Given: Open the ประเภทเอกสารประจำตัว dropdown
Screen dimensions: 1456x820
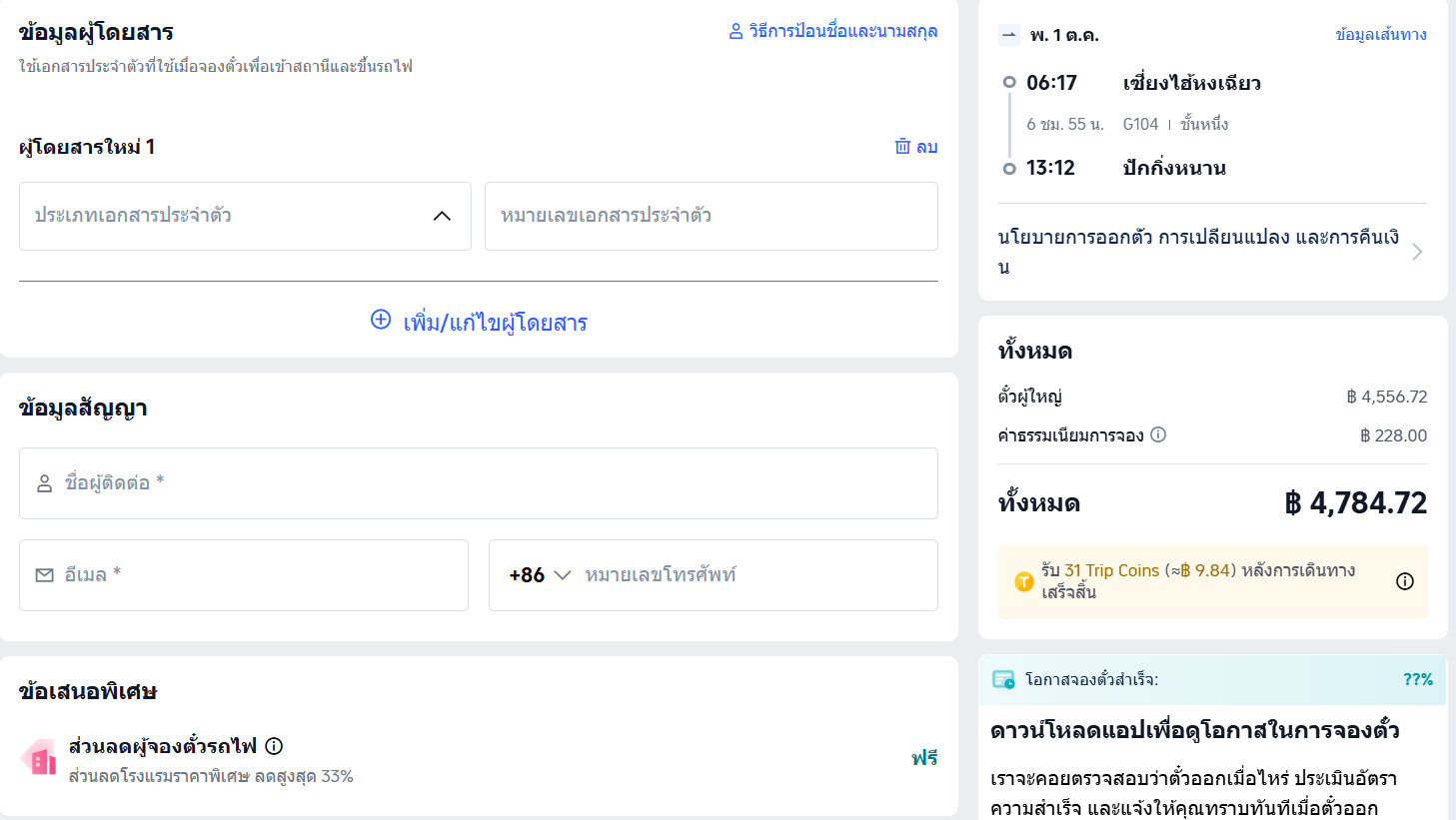Looking at the screenshot, I should pos(245,216).
